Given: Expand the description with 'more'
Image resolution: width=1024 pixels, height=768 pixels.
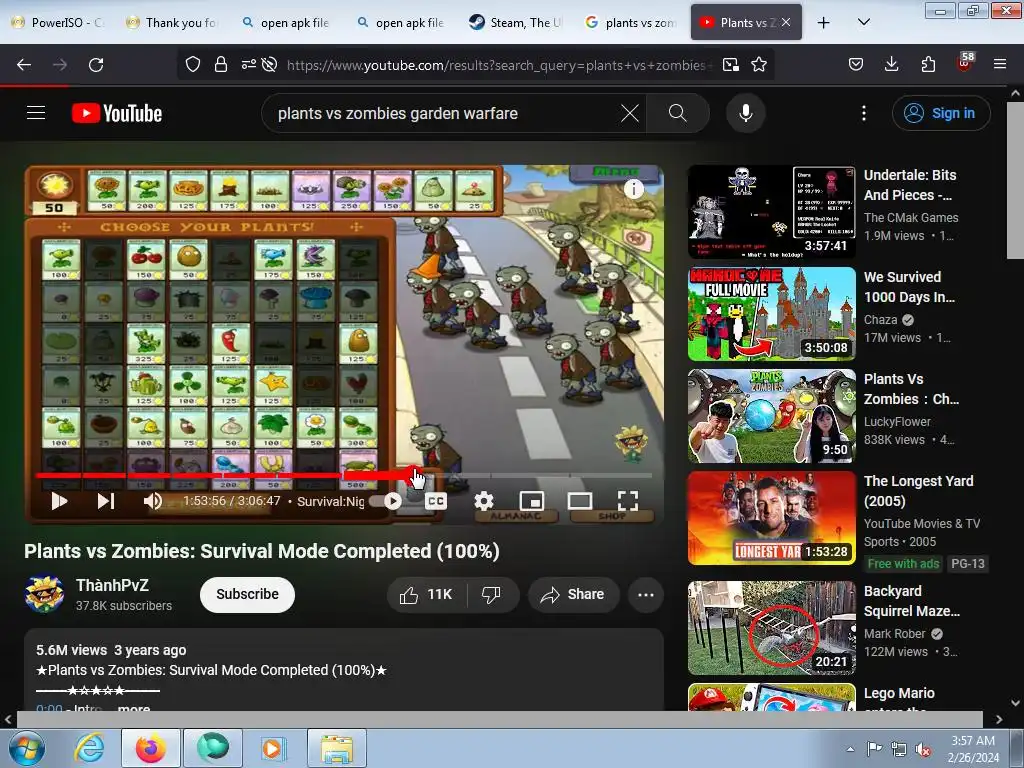Looking at the screenshot, I should [134, 709].
